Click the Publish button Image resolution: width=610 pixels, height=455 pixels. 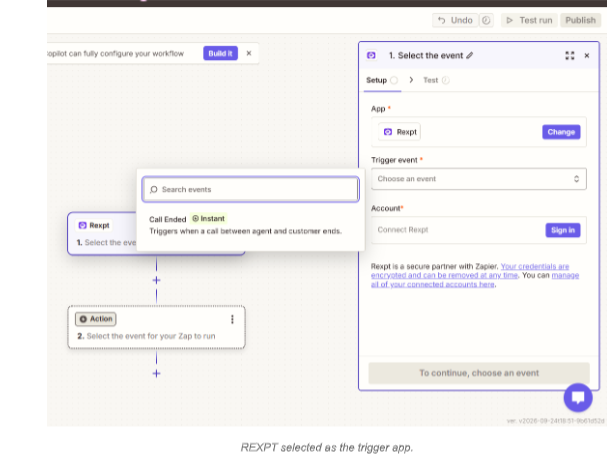[580, 20]
